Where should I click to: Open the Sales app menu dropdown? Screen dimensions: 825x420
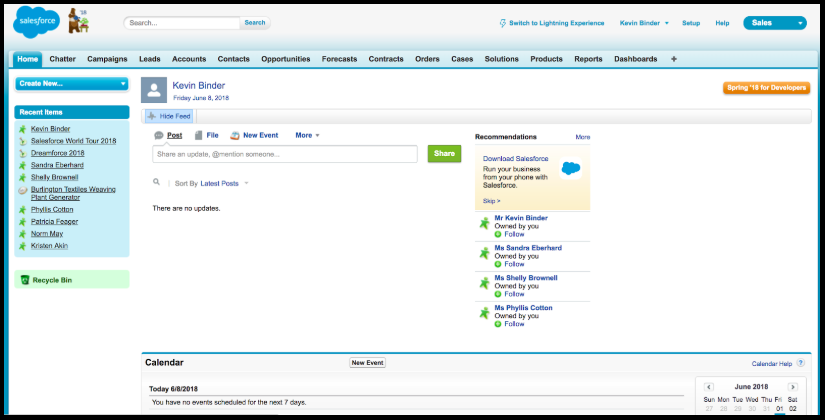point(774,23)
